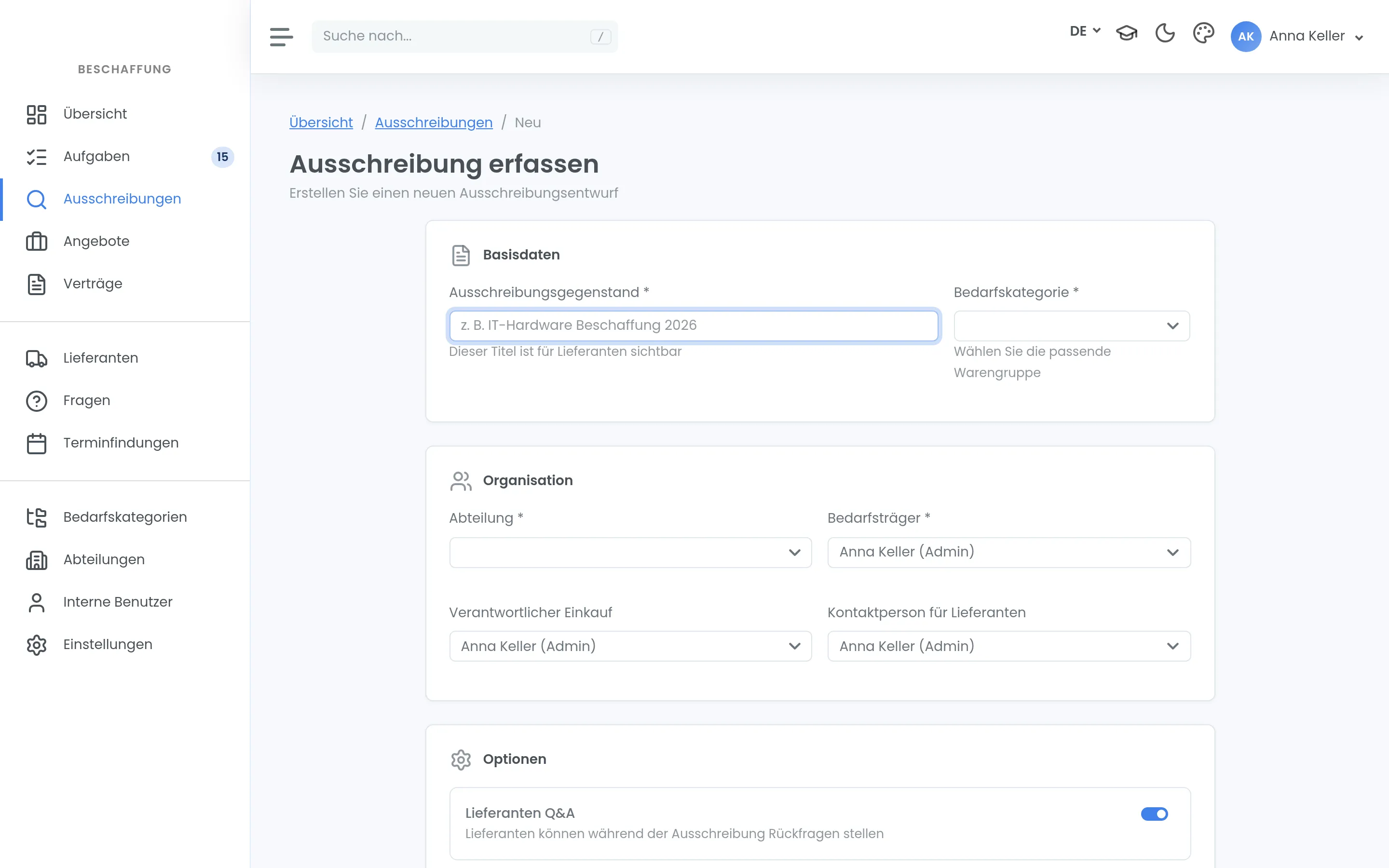1389x868 pixels.
Task: Click the Ausschreibung erfassen heading
Action: 444,164
